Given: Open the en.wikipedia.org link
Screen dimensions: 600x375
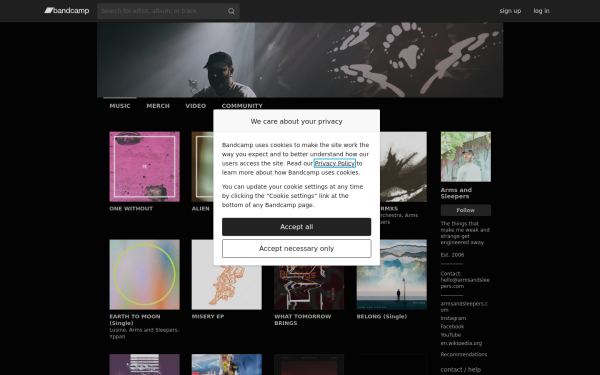Looking at the screenshot, I should 461,343.
